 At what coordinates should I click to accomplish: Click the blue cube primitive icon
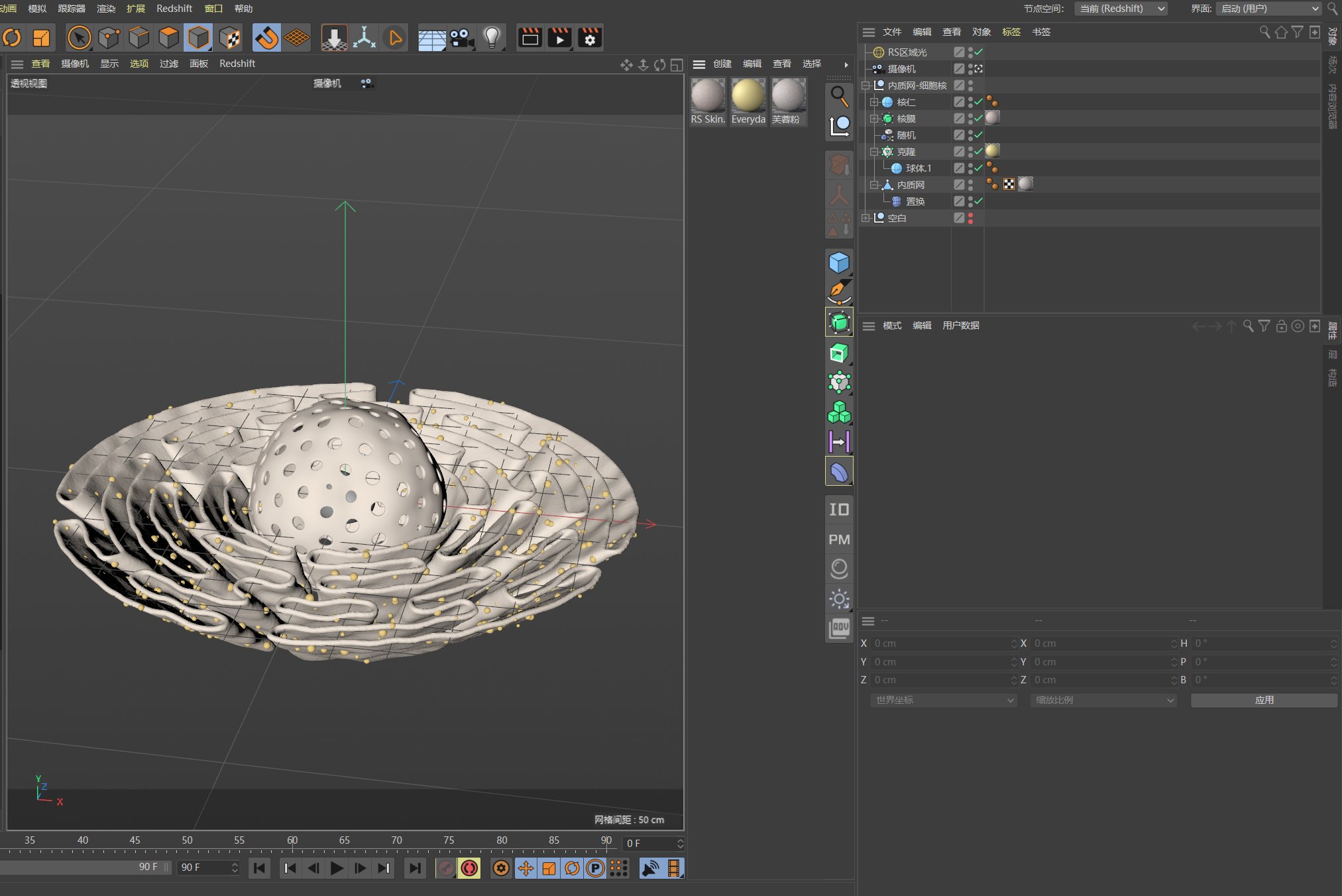839,263
